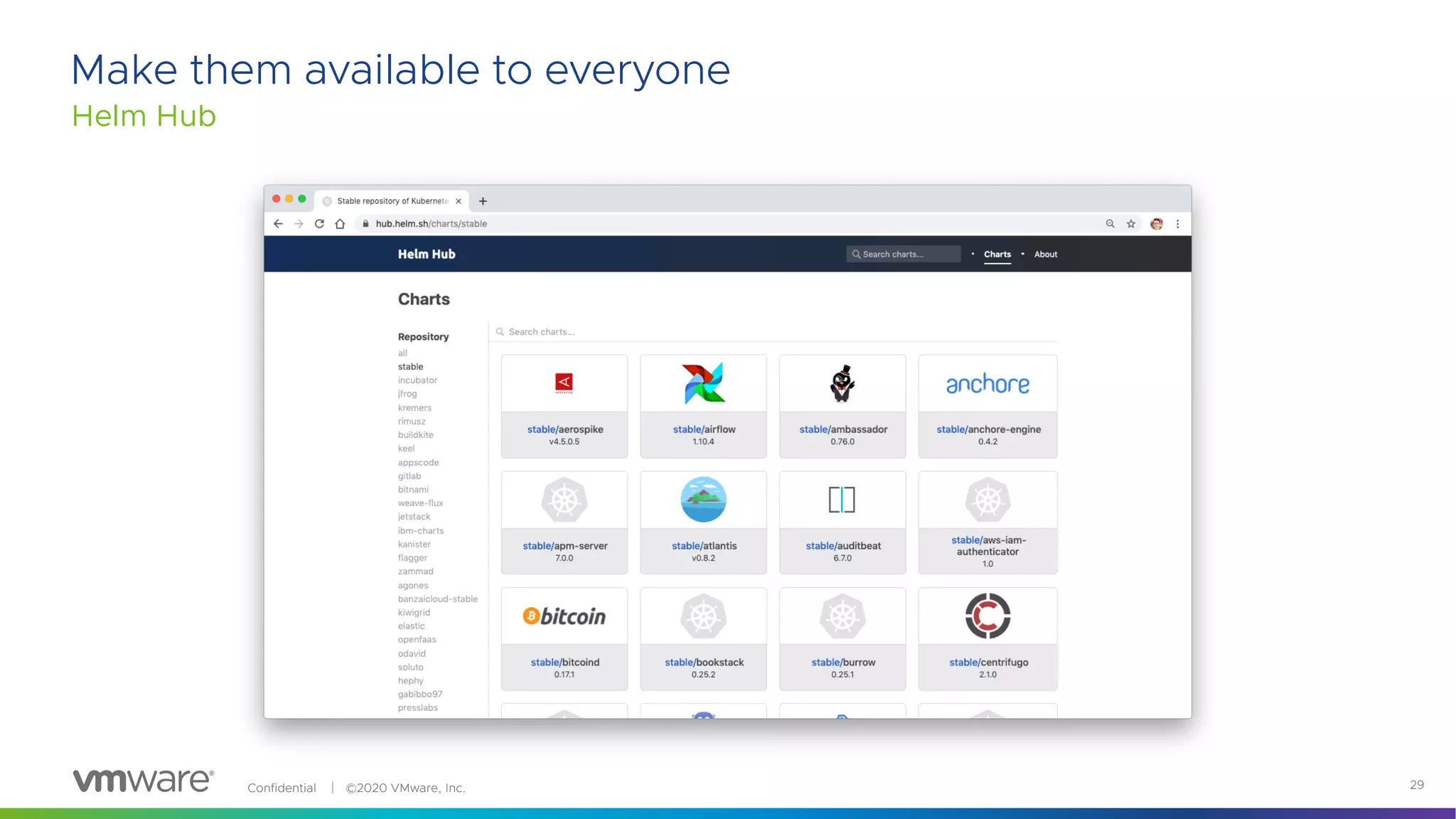The width and height of the screenshot is (1456, 819).
Task: Select the appscode repository
Action: point(418,463)
